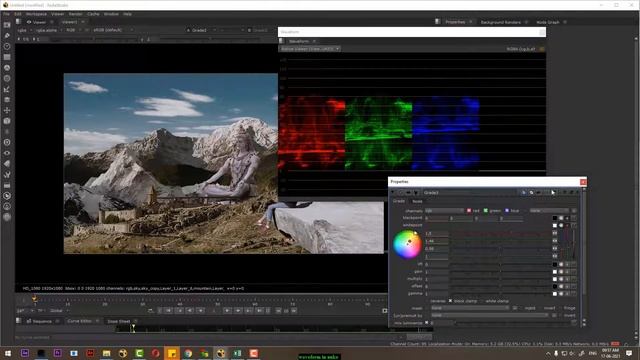Enable the mask inject checkbox

[521, 308]
